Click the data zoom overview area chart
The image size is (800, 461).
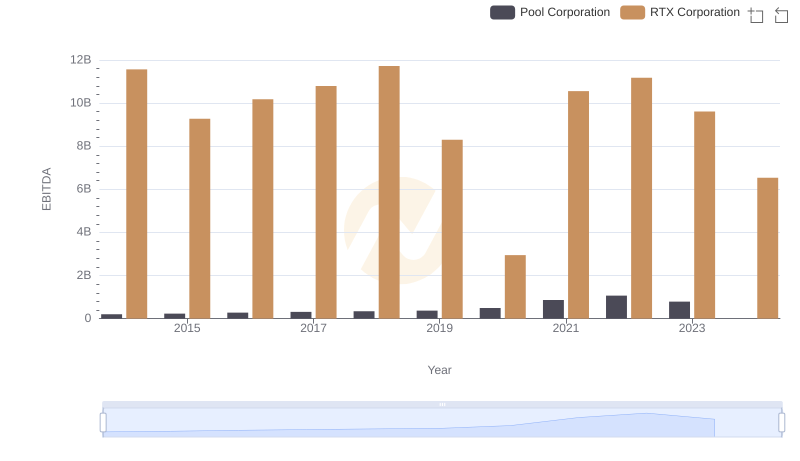pyautogui.click(x=442, y=423)
